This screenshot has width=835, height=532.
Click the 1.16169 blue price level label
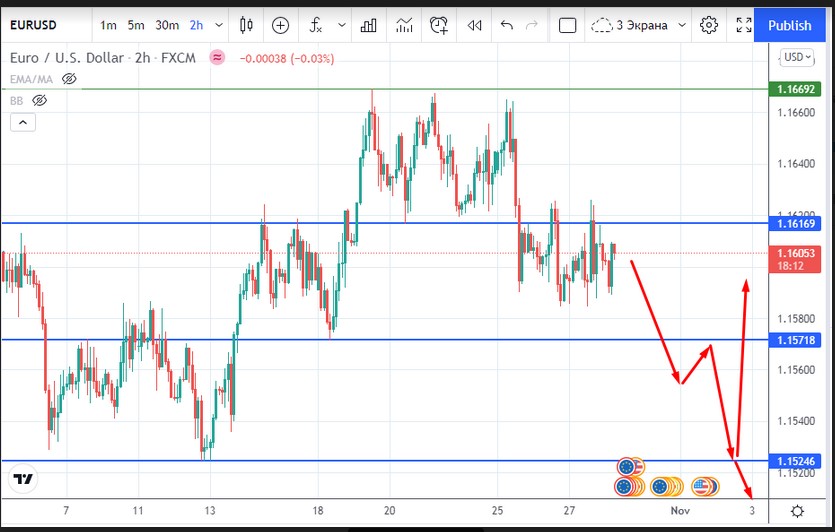797,224
